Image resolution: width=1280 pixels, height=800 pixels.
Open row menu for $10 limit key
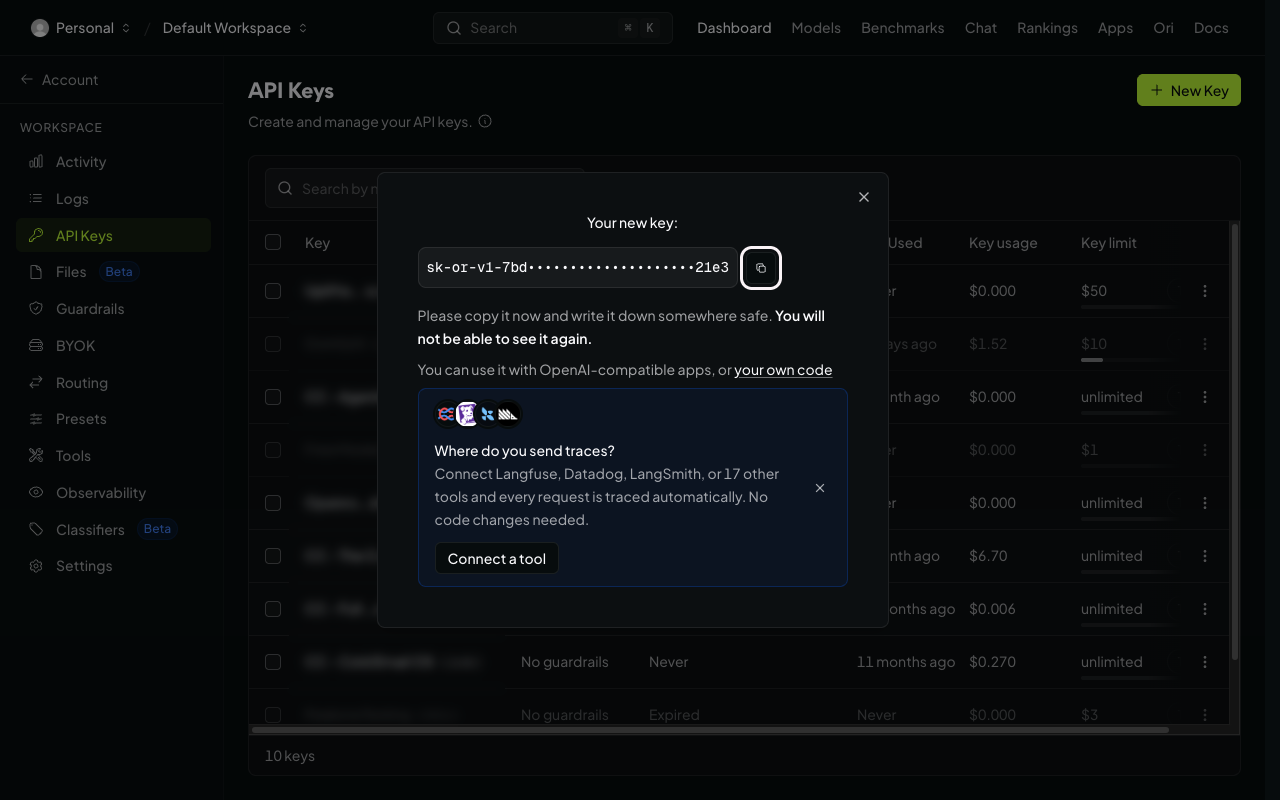pyautogui.click(x=1205, y=344)
